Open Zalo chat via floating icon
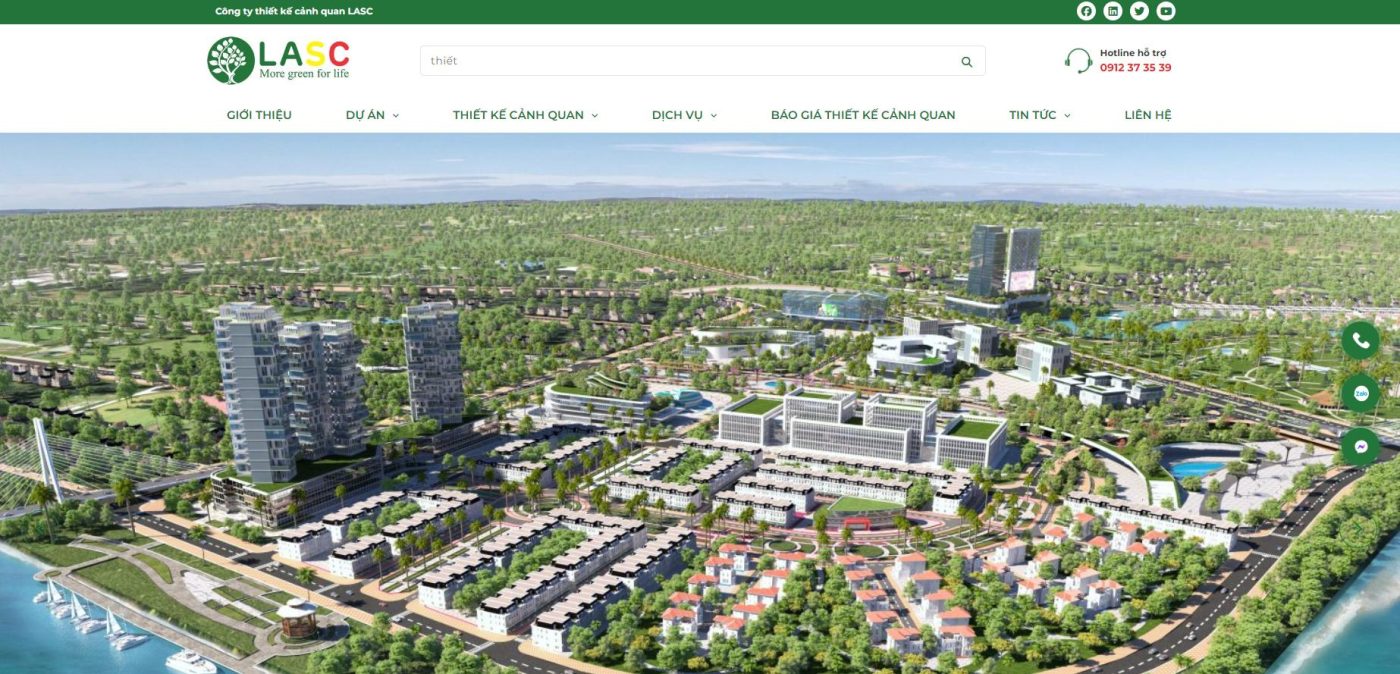1400x674 pixels. point(1360,394)
